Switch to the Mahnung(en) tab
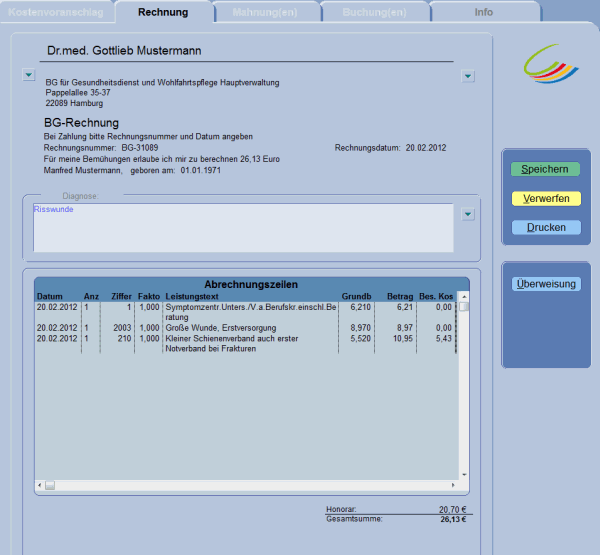The image size is (600, 555). click(267, 12)
